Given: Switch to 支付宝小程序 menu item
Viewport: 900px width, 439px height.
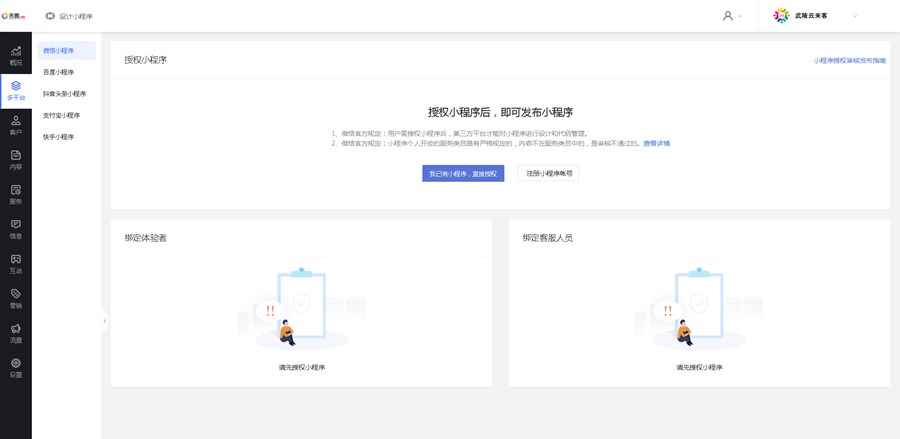Looking at the screenshot, I should (61, 115).
